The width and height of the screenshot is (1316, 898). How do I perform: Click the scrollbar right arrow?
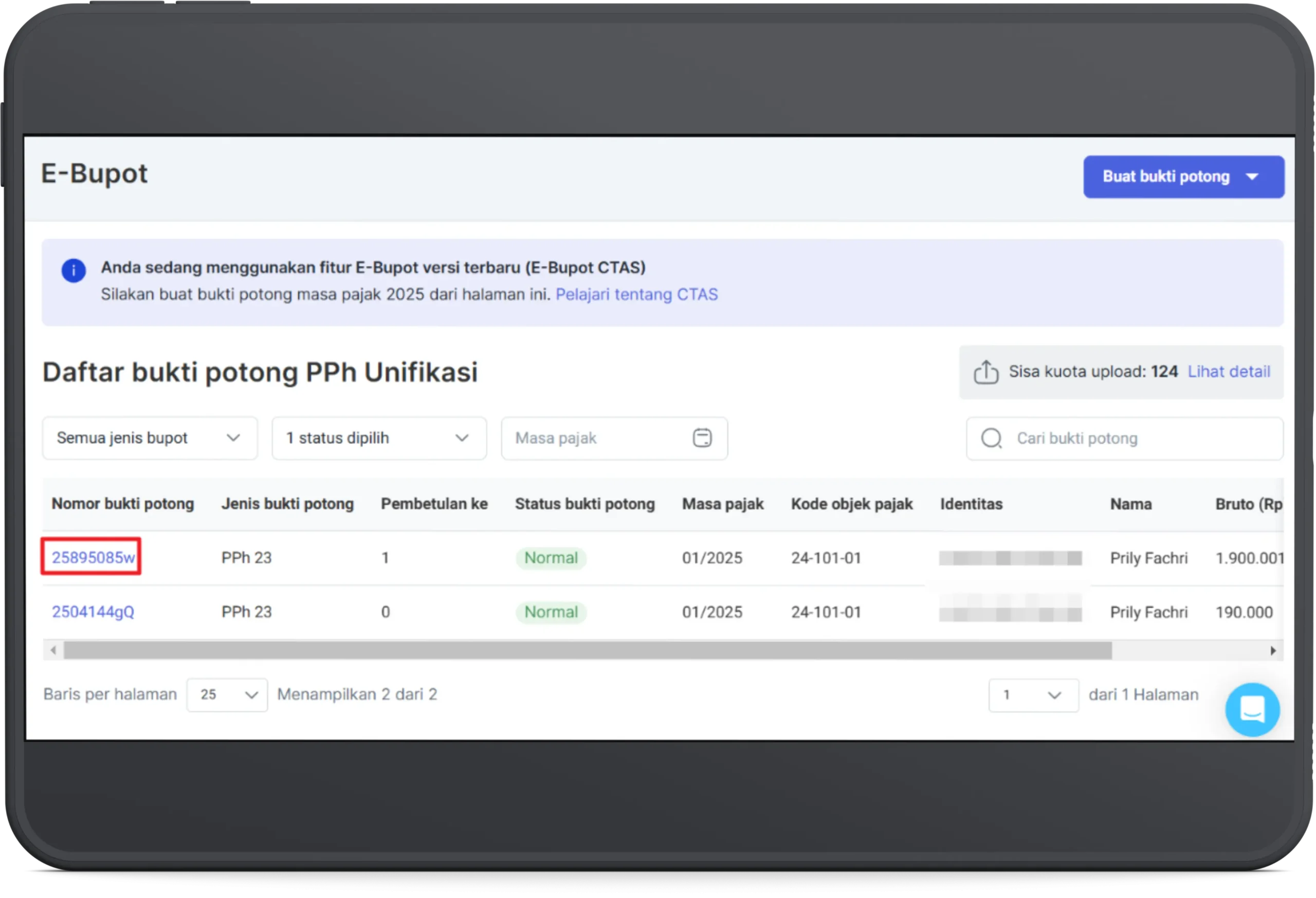[1273, 650]
